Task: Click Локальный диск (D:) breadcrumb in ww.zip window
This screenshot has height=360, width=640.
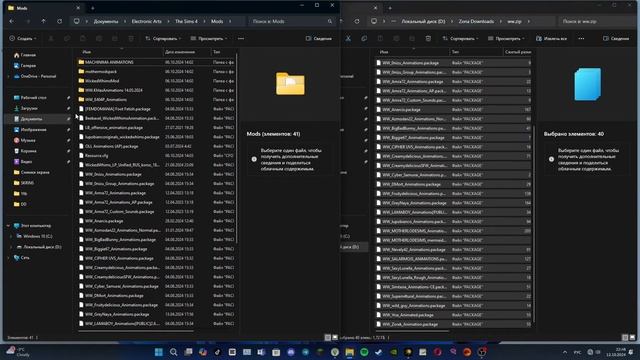Action: (x=423, y=21)
